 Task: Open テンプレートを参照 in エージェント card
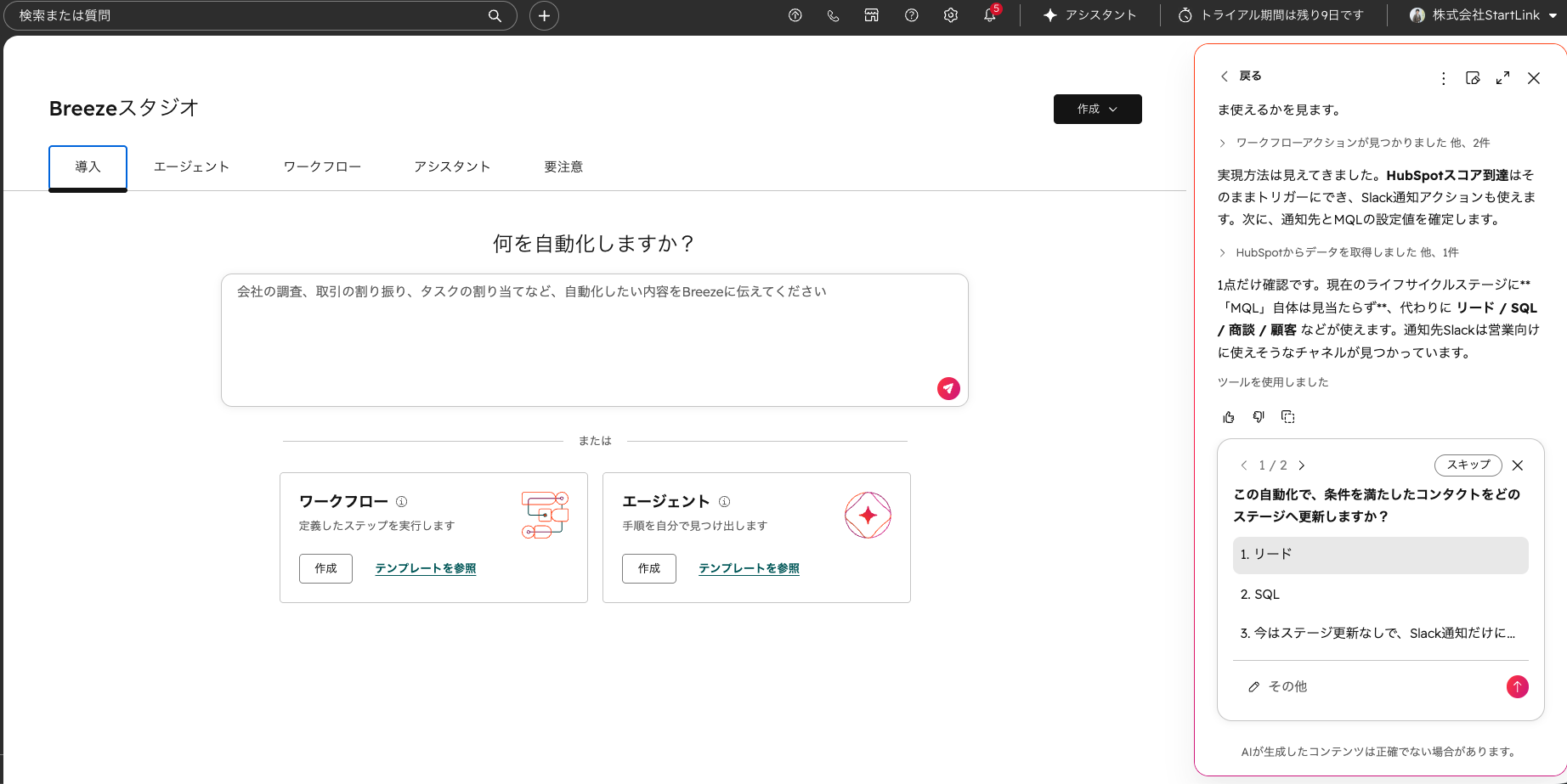tap(749, 568)
